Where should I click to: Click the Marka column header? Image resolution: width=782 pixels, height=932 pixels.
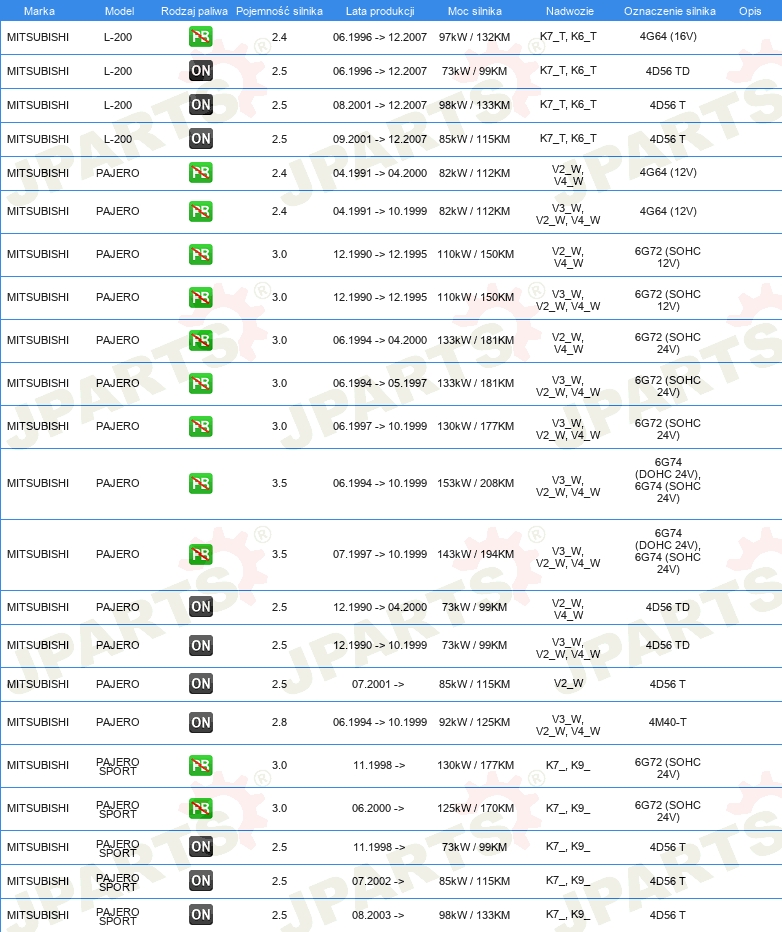coord(39,11)
